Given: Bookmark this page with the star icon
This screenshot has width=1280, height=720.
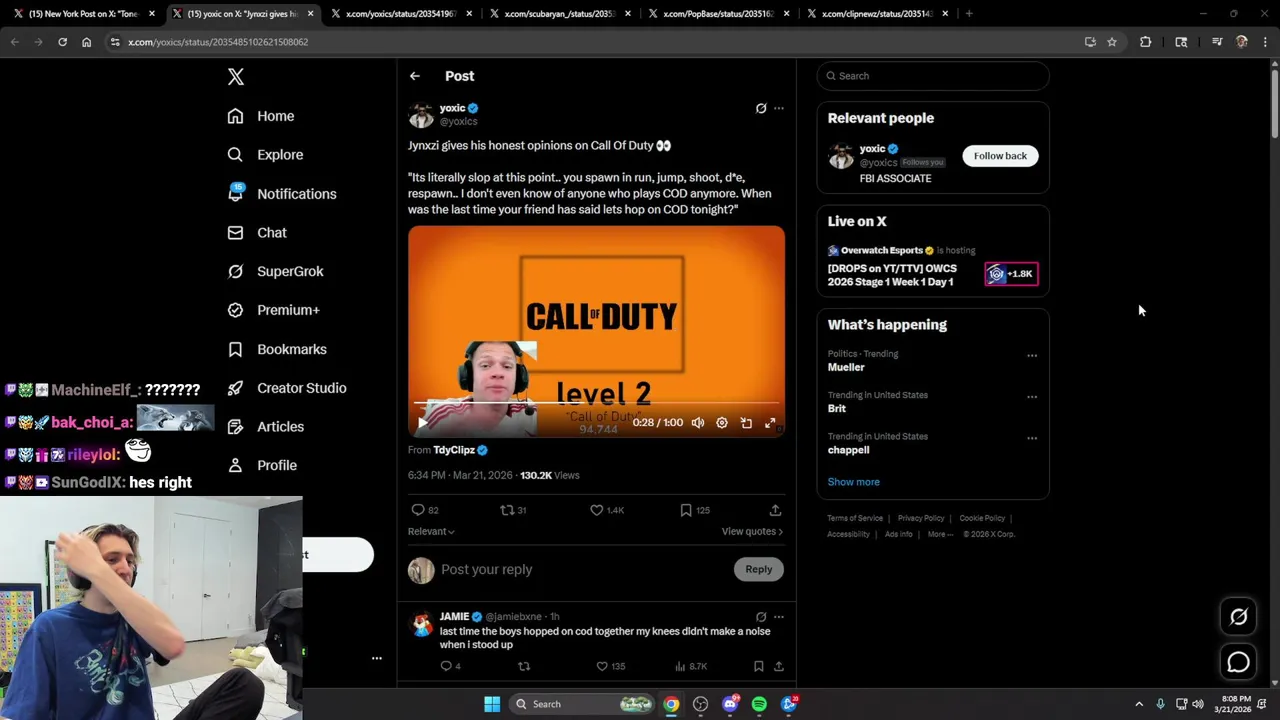Looking at the screenshot, I should click(1112, 42).
